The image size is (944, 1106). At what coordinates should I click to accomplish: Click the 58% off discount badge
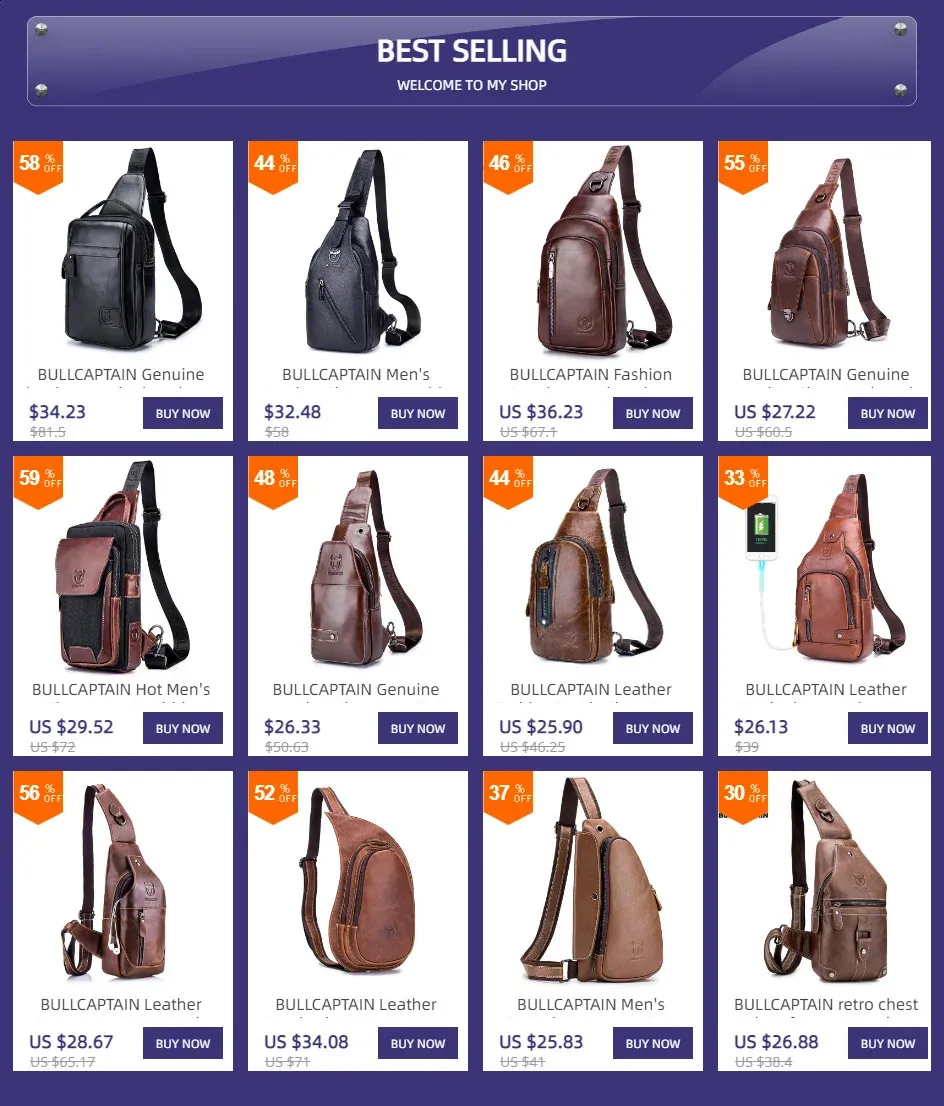(x=39, y=167)
